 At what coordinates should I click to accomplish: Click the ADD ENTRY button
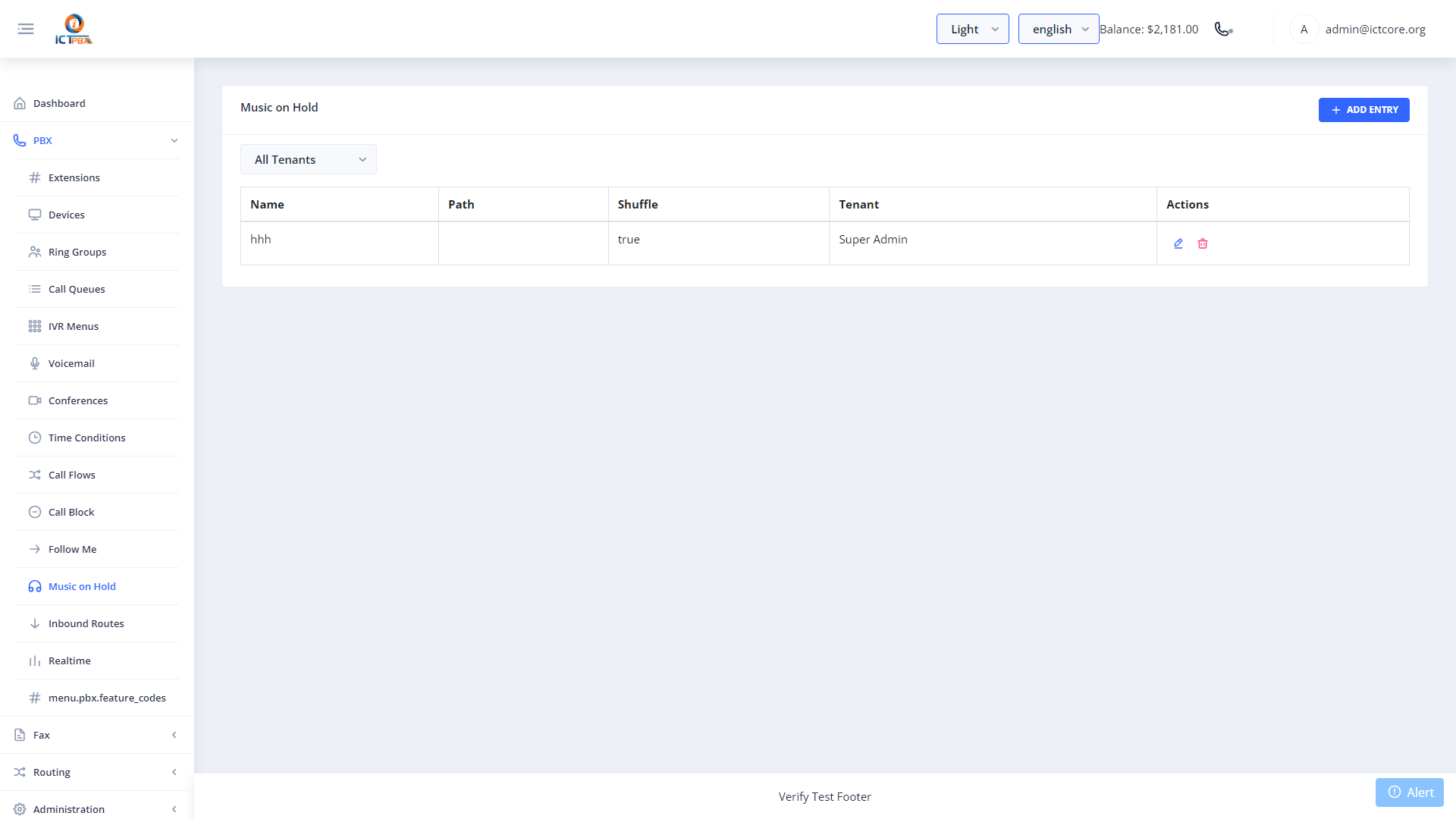point(1363,110)
